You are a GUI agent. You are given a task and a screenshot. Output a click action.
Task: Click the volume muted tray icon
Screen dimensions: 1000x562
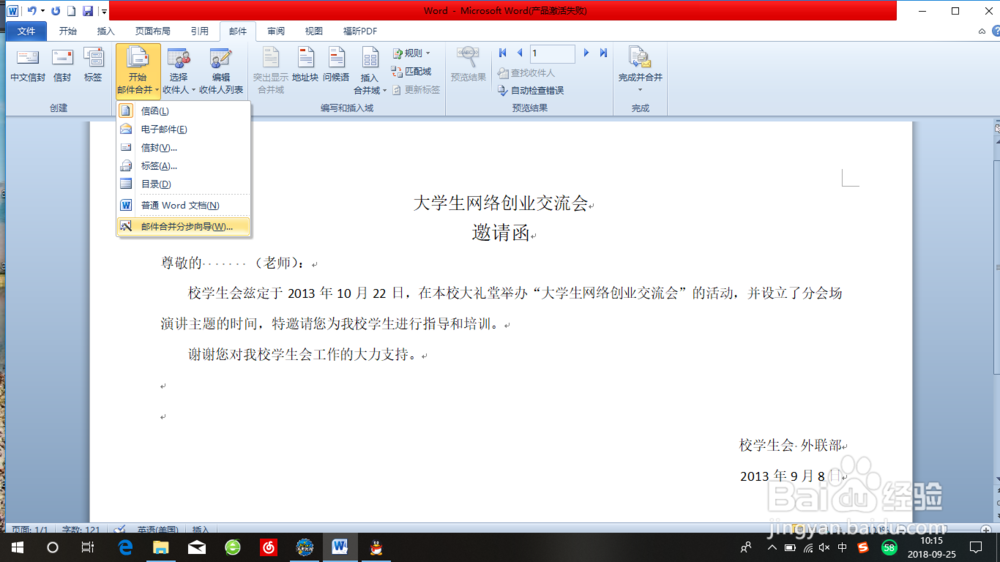[825, 547]
